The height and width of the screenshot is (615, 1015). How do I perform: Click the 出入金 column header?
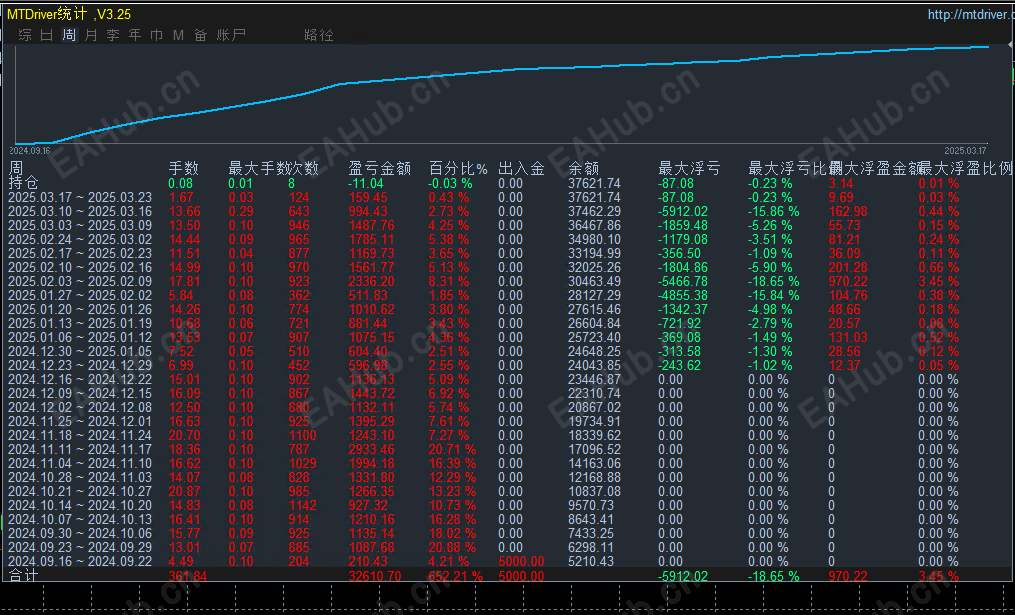521,169
